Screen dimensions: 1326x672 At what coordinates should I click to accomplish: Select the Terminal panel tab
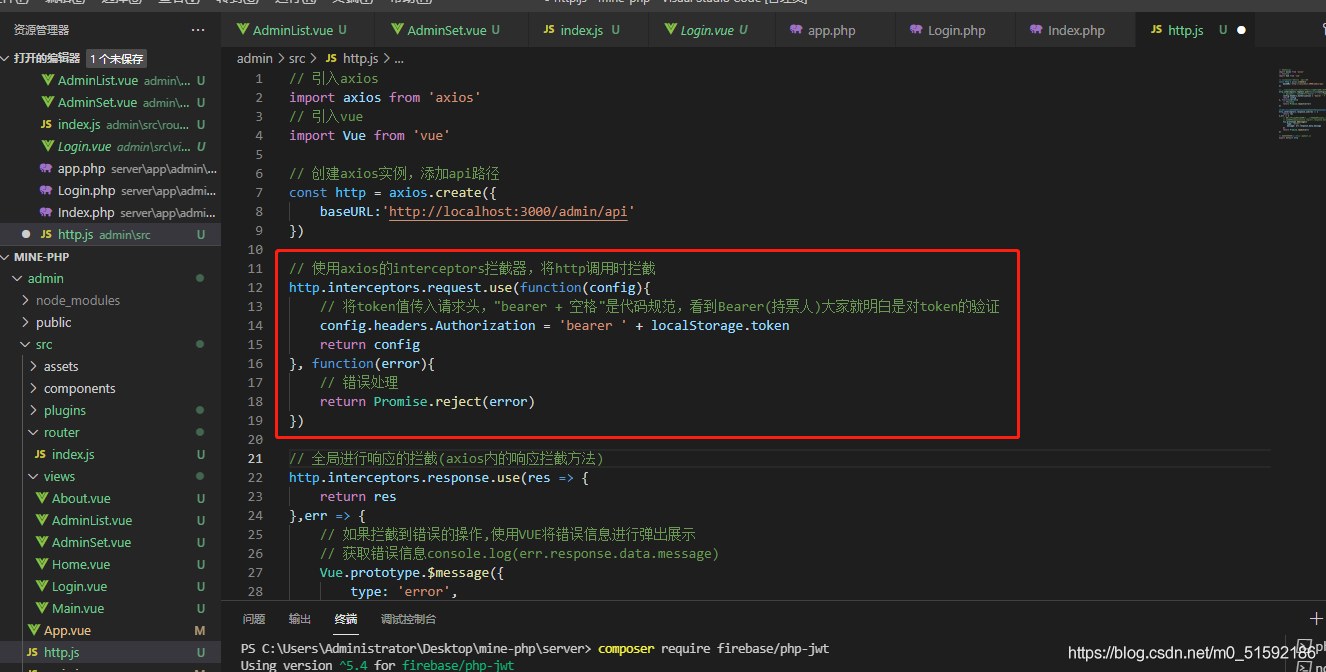346,619
